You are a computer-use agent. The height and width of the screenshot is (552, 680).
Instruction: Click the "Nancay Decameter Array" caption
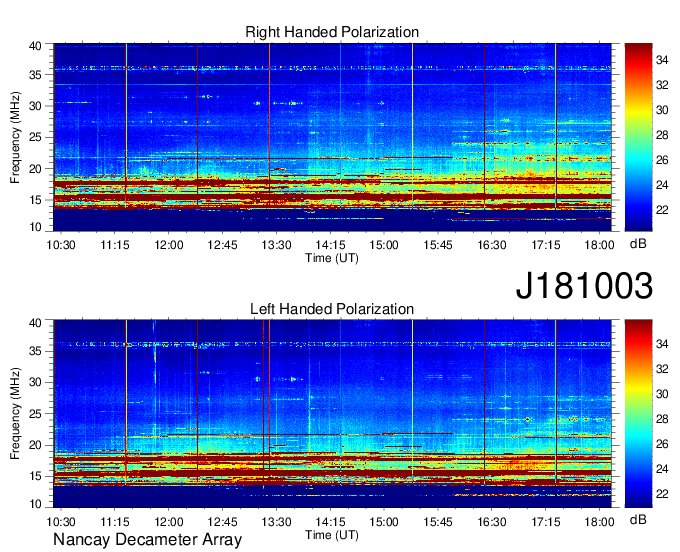click(x=147, y=540)
